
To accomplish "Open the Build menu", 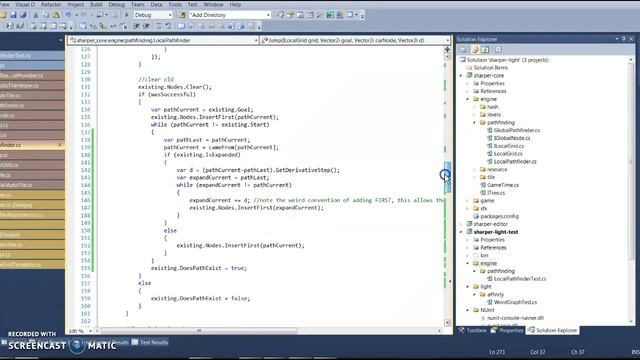I will point(96,4).
